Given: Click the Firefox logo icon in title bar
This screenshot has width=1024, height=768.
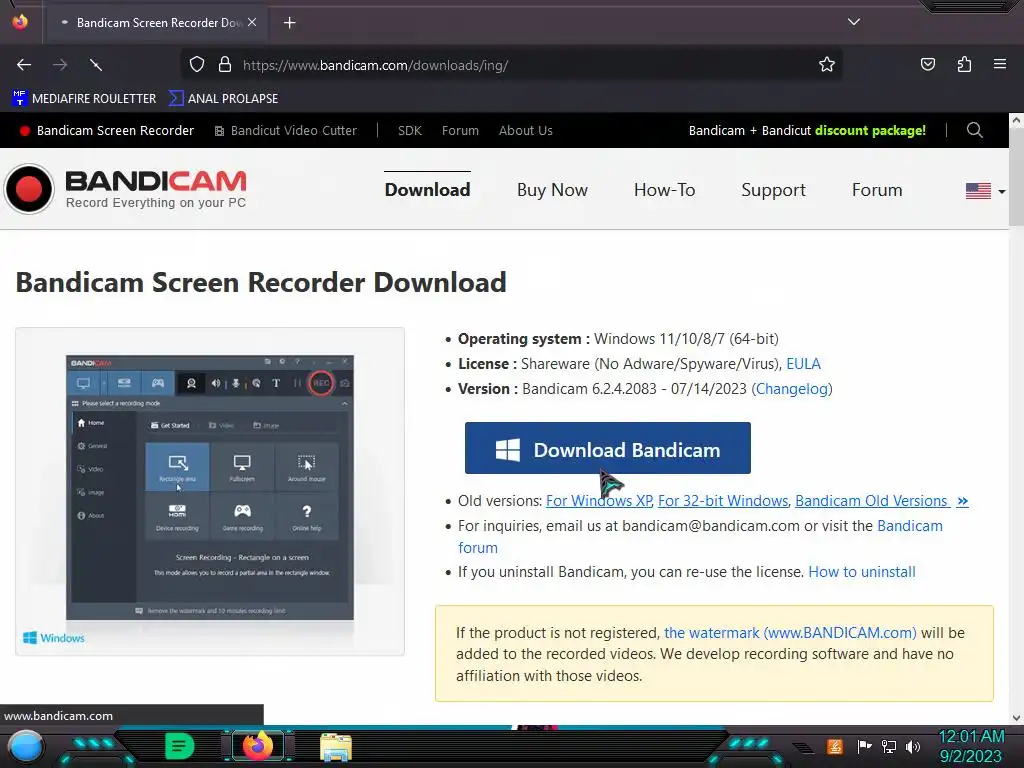Looking at the screenshot, I should [20, 22].
